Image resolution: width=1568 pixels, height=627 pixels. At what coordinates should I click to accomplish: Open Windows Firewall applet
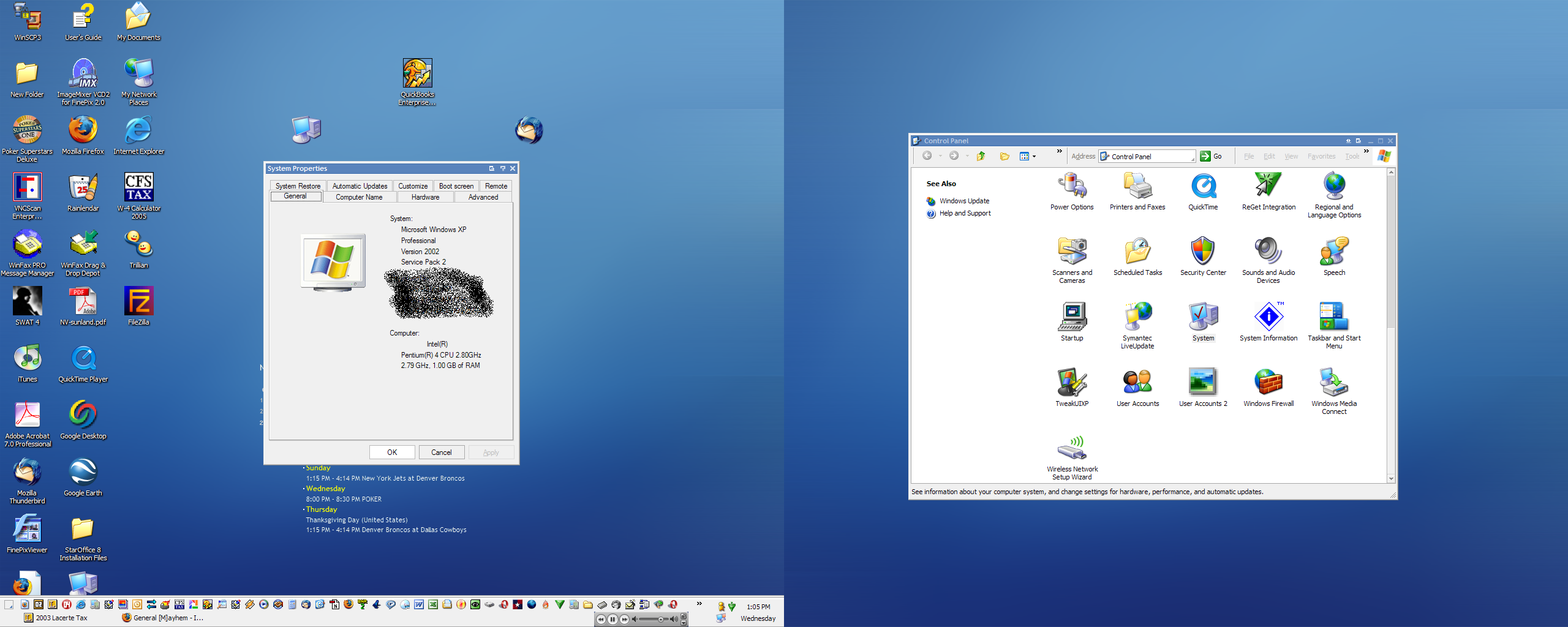pyautogui.click(x=1268, y=388)
